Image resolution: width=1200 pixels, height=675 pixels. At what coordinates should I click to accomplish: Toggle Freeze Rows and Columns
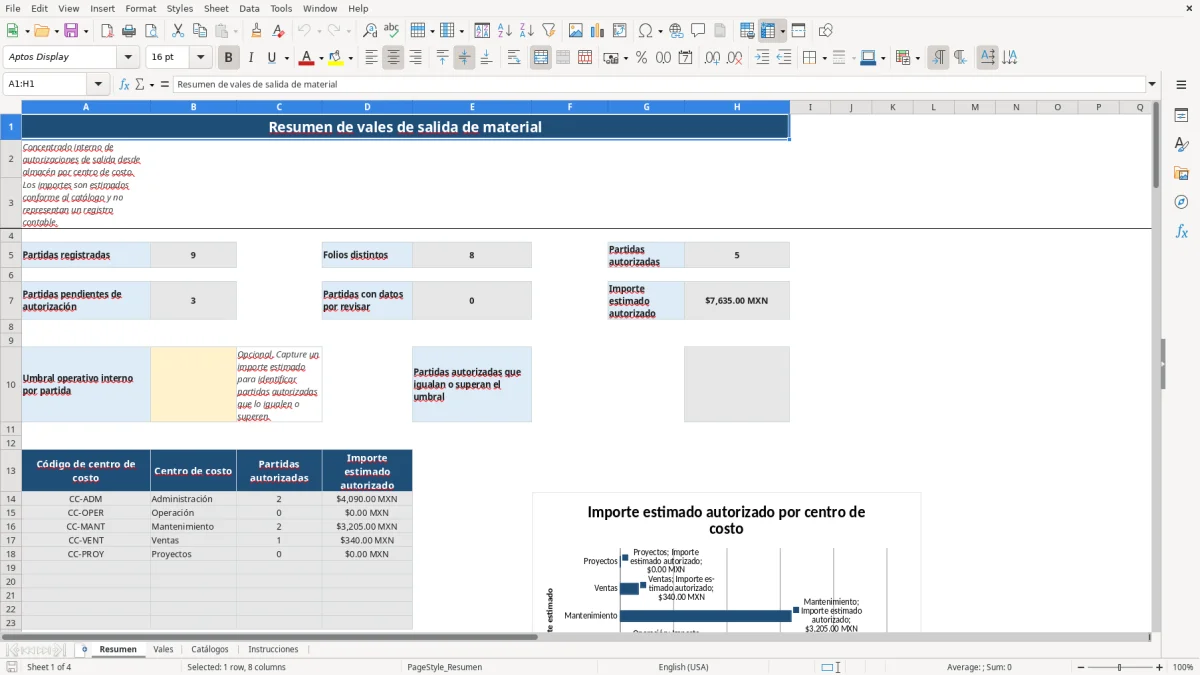coord(769,31)
